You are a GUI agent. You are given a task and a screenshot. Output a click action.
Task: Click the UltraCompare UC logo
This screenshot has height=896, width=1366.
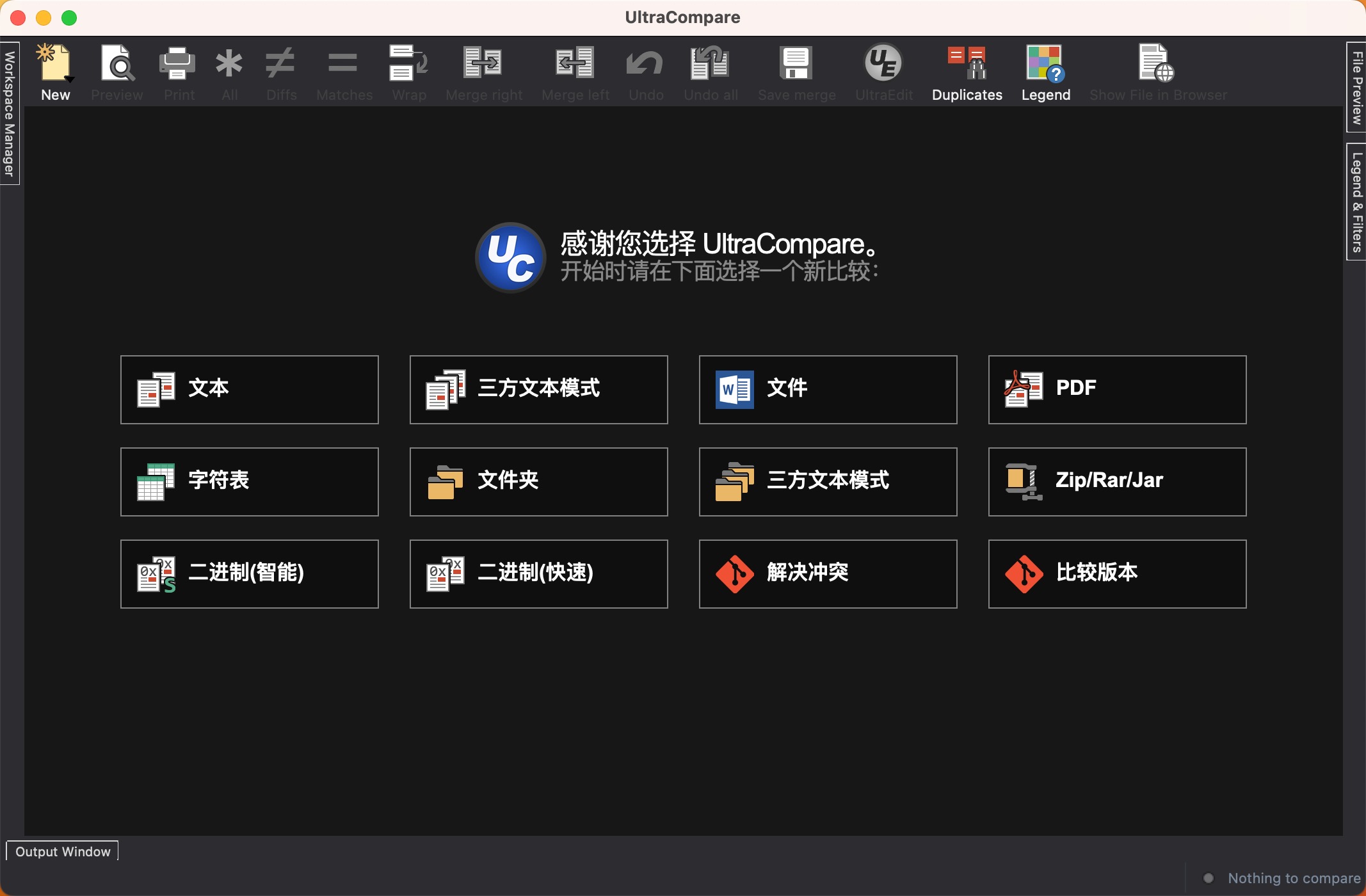510,257
